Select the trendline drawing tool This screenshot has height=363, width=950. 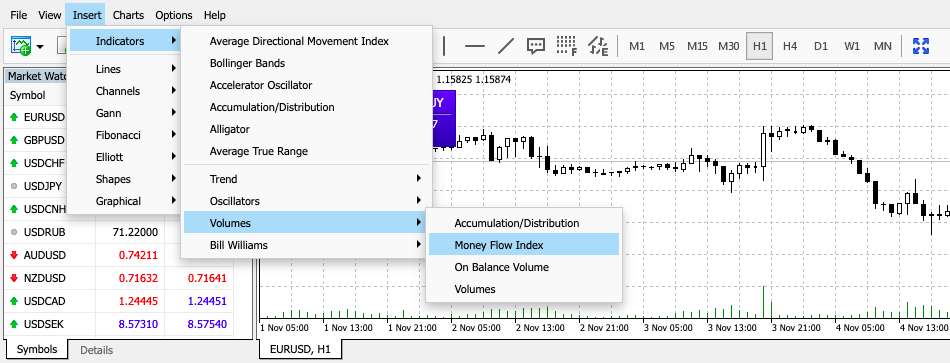point(505,46)
